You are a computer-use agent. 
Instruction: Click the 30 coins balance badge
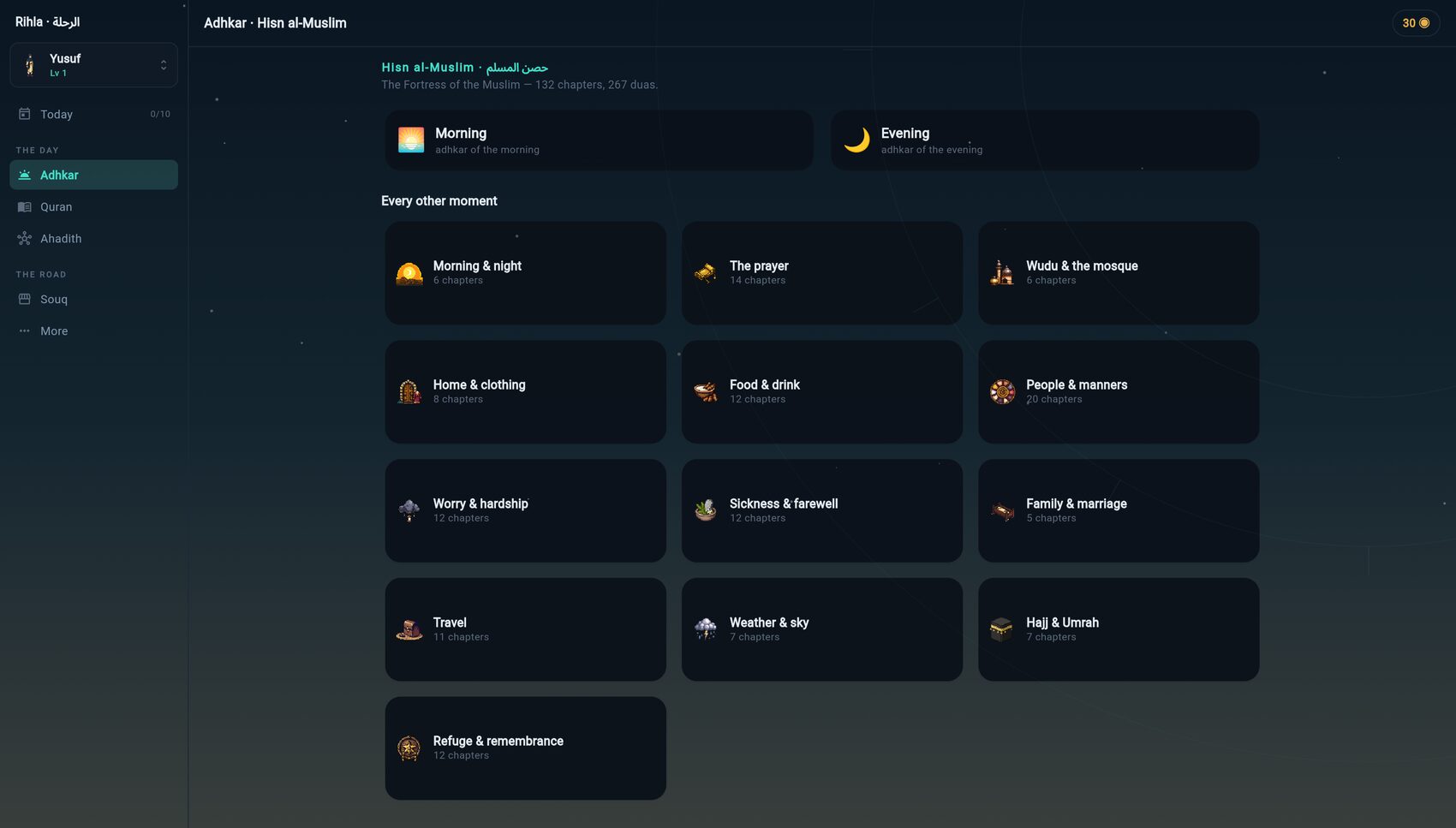1416,23
